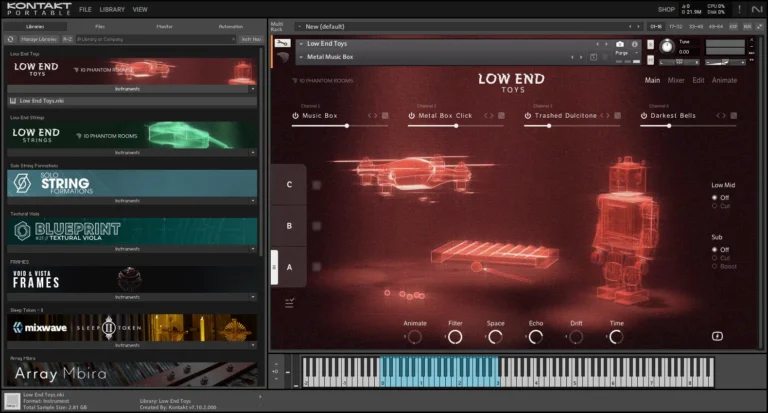Toggle power on Darkest Bells channel
Image resolution: width=768 pixels, height=413 pixels.
[x=644, y=116]
